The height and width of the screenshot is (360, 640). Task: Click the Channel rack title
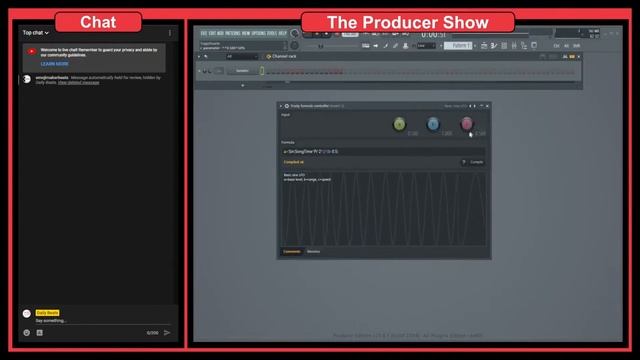(x=284, y=56)
